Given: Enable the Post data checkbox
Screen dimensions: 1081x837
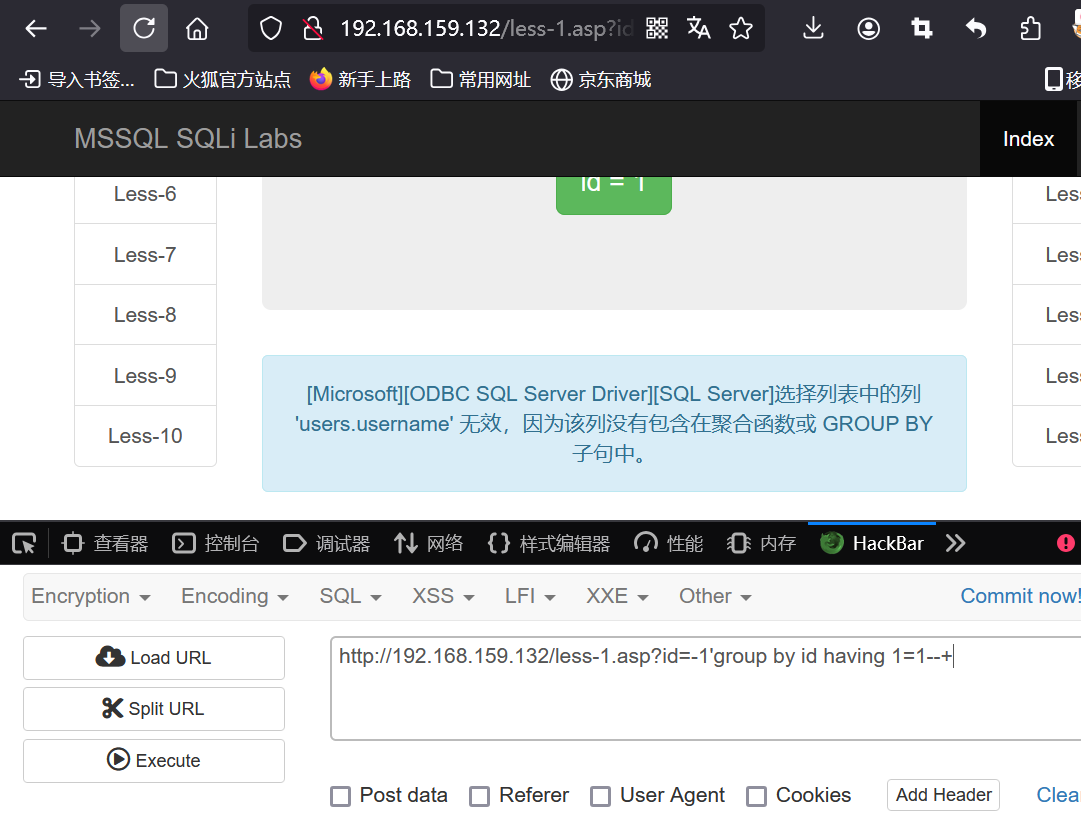Looking at the screenshot, I should pos(340,795).
